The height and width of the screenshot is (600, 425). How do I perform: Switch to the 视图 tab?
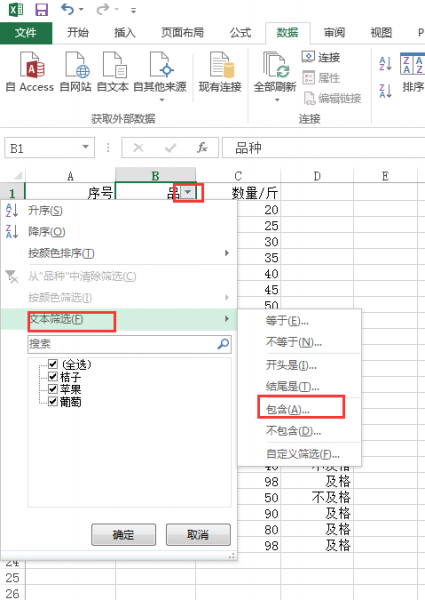click(381, 33)
